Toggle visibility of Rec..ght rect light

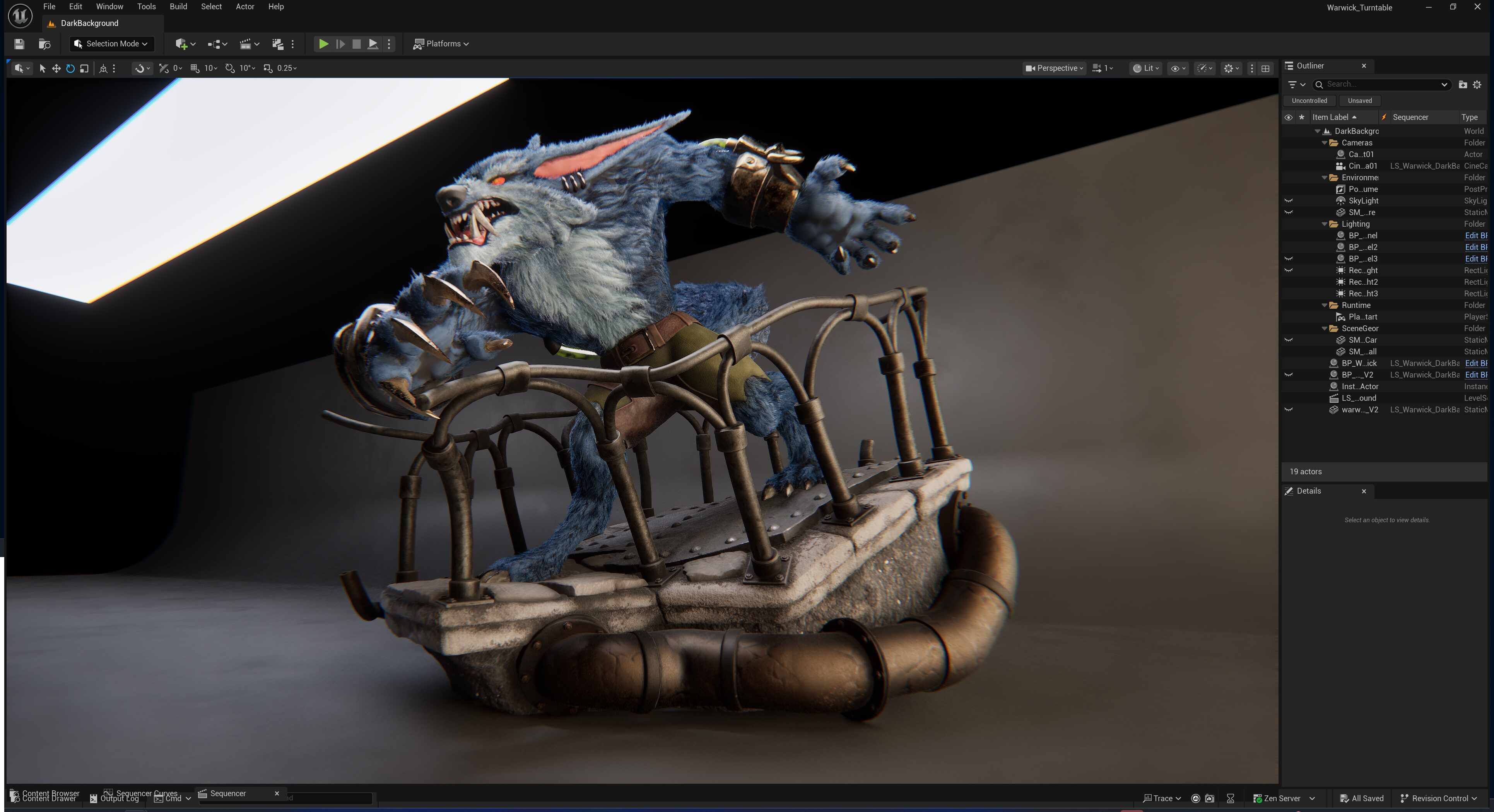[1289, 270]
